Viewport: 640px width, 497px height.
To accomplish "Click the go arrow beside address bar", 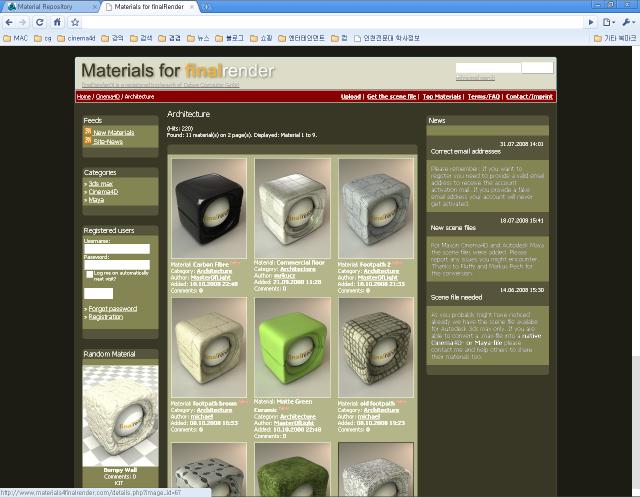I will (x=591, y=22).
